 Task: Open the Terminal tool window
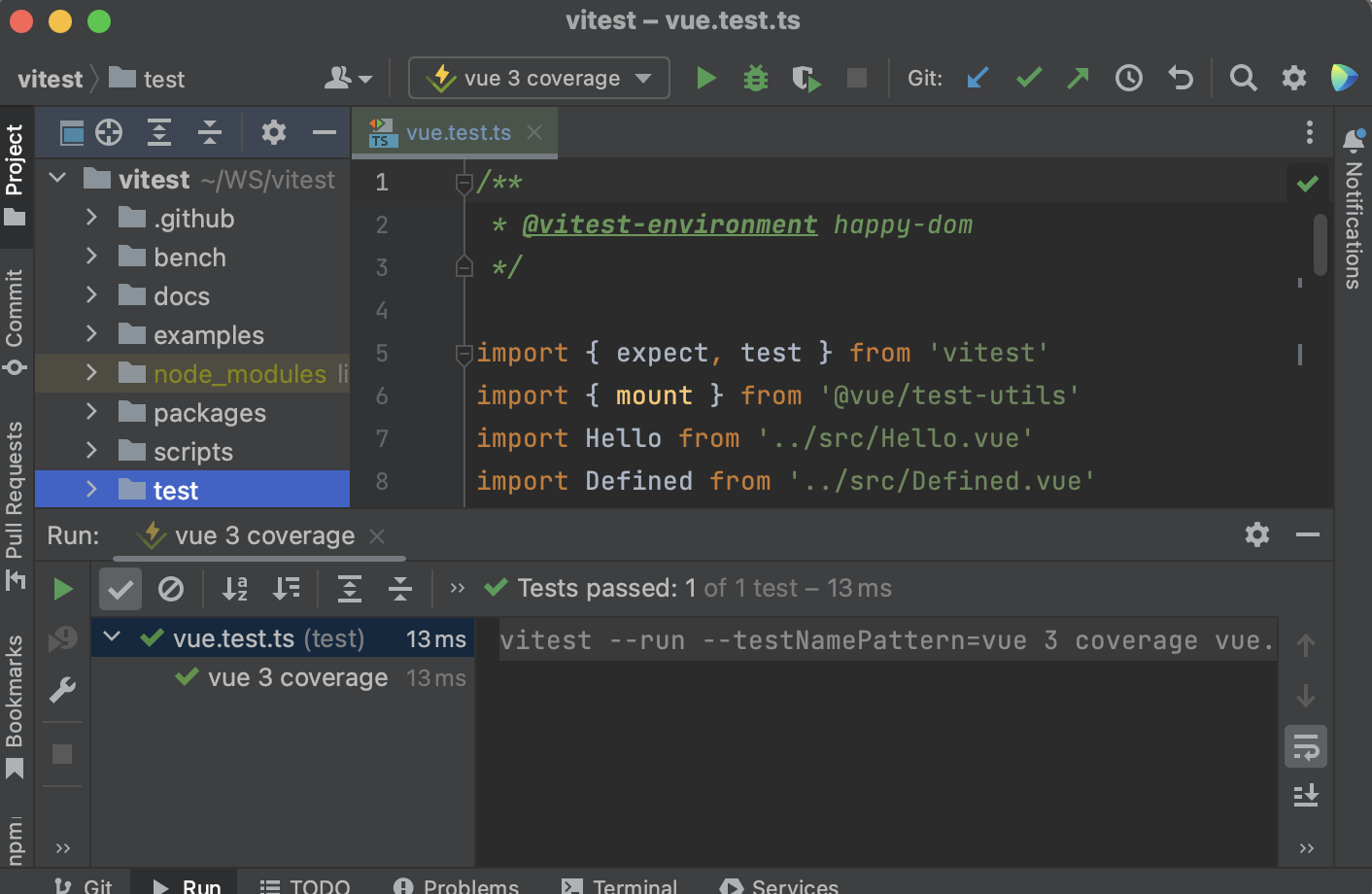(620, 885)
